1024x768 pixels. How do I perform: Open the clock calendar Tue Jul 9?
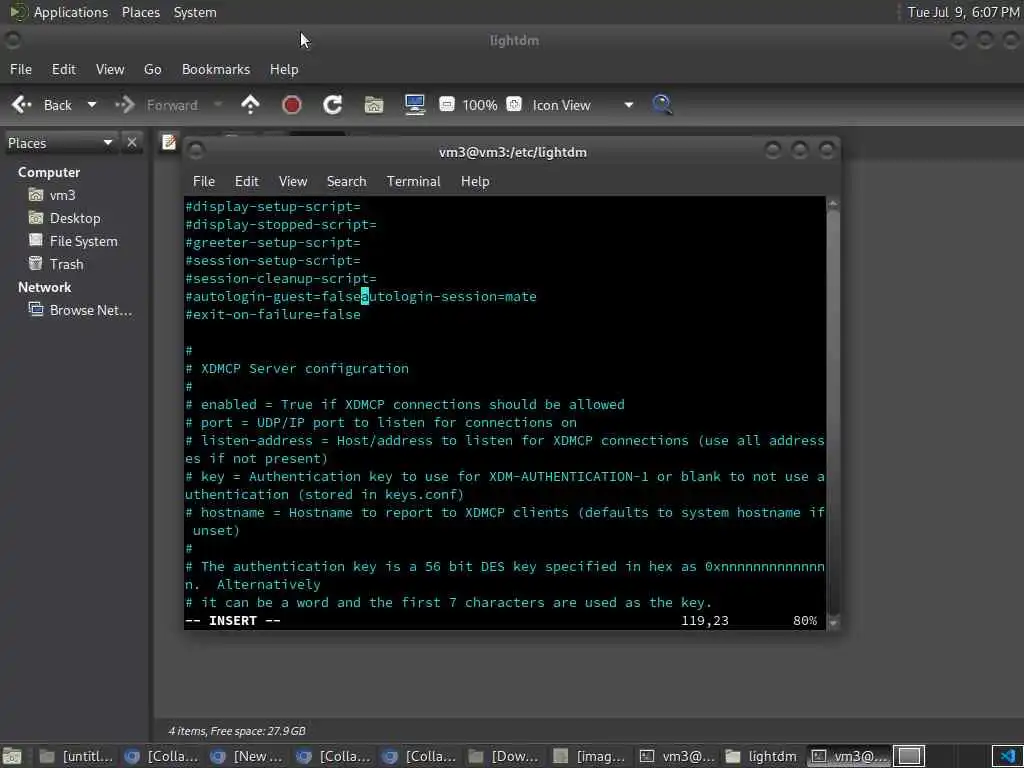(963, 12)
